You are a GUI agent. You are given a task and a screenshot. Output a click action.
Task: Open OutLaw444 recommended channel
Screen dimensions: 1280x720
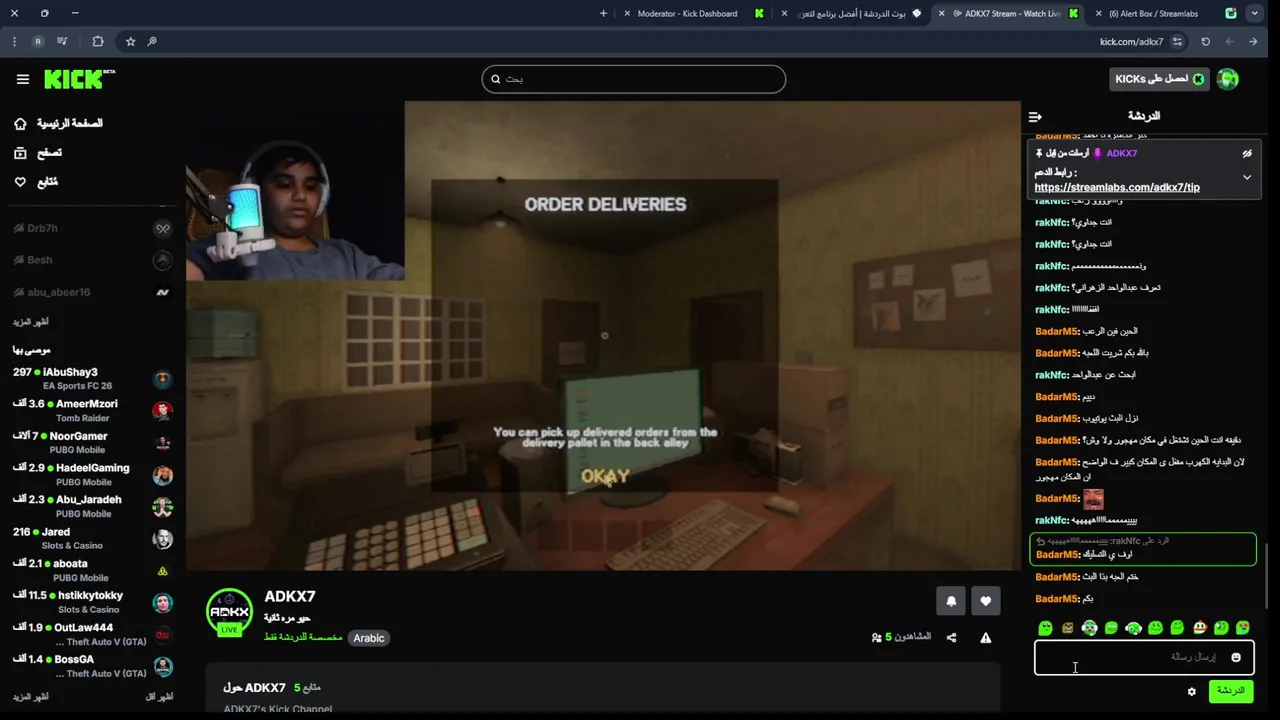[x=92, y=635]
